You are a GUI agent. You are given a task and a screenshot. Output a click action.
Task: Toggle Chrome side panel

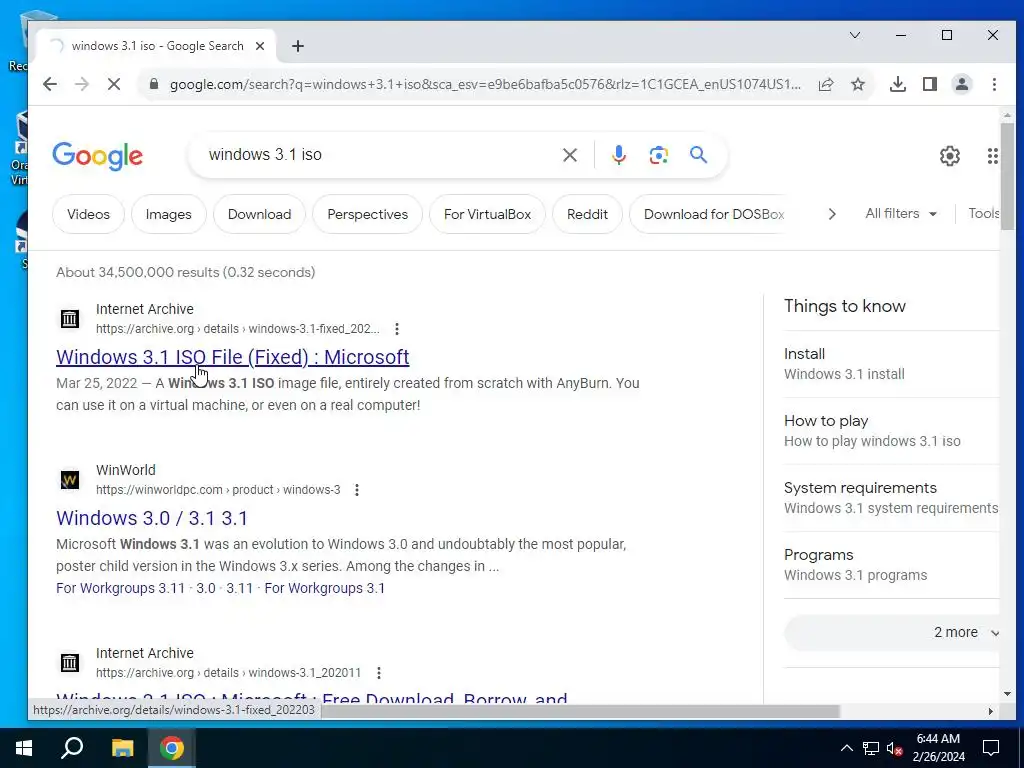pos(930,84)
